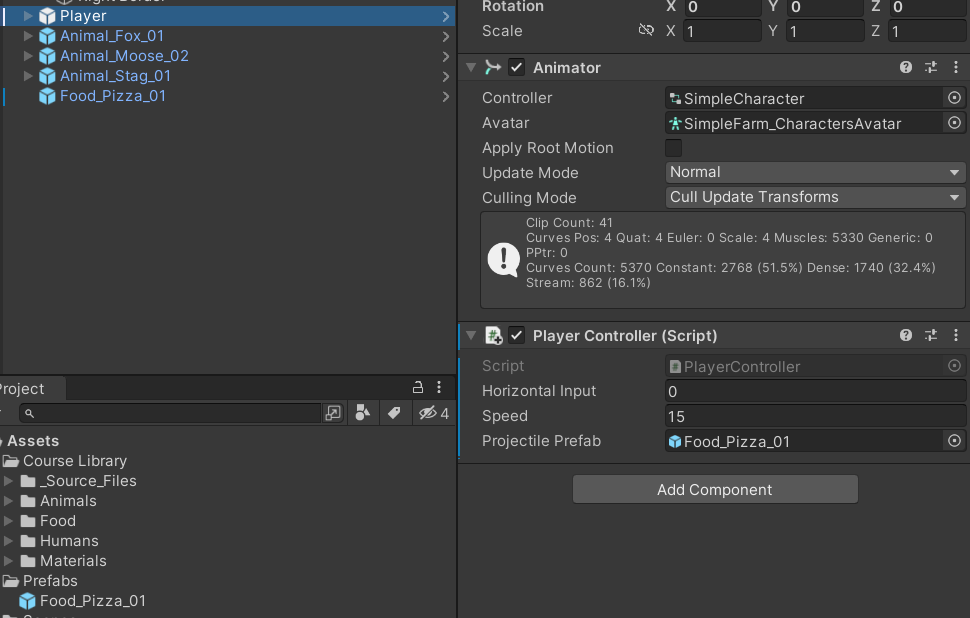
Task: Click the Horizontal Input value field
Action: [x=815, y=392]
